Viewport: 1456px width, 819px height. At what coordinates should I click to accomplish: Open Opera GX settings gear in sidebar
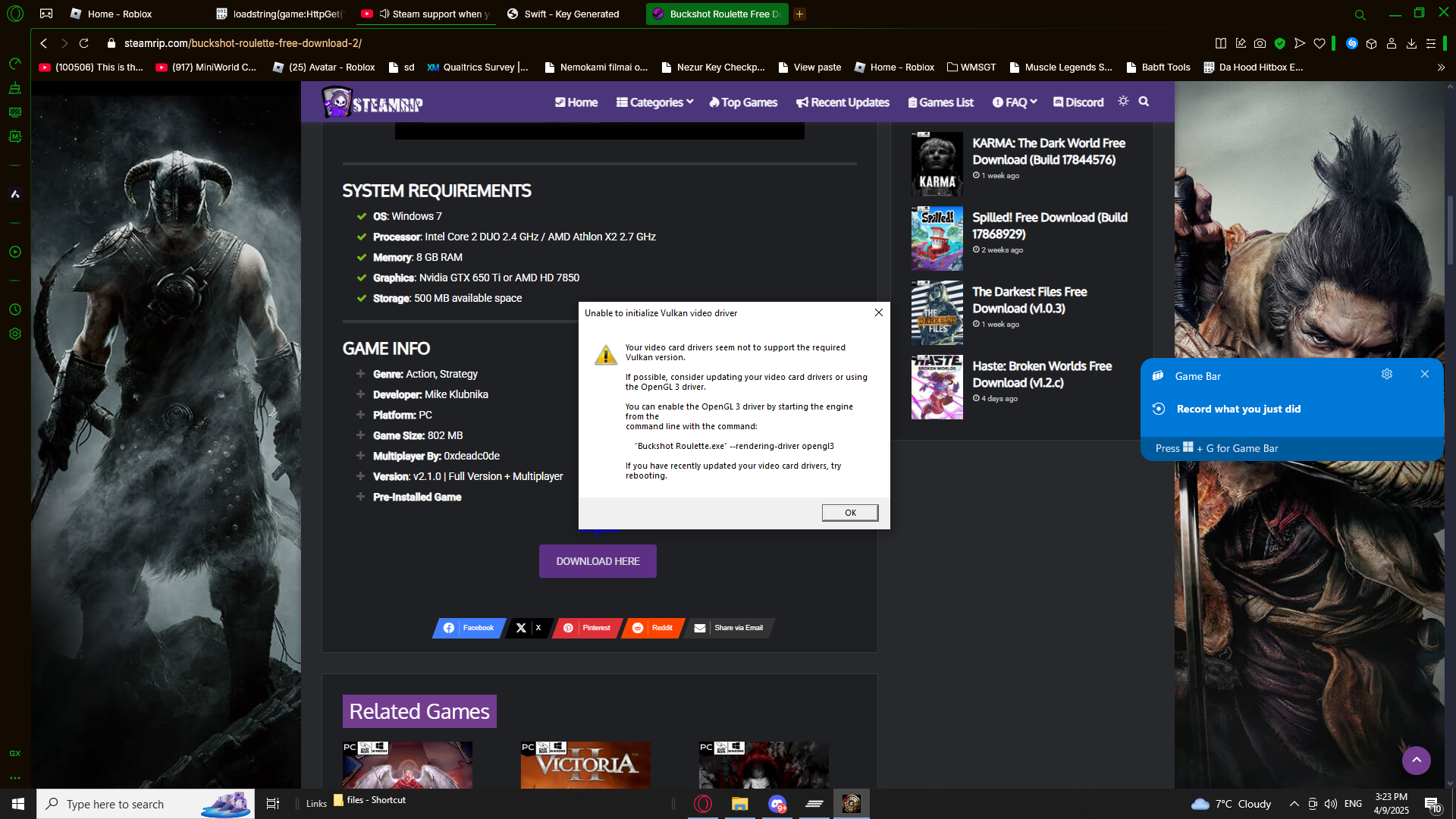point(14,334)
